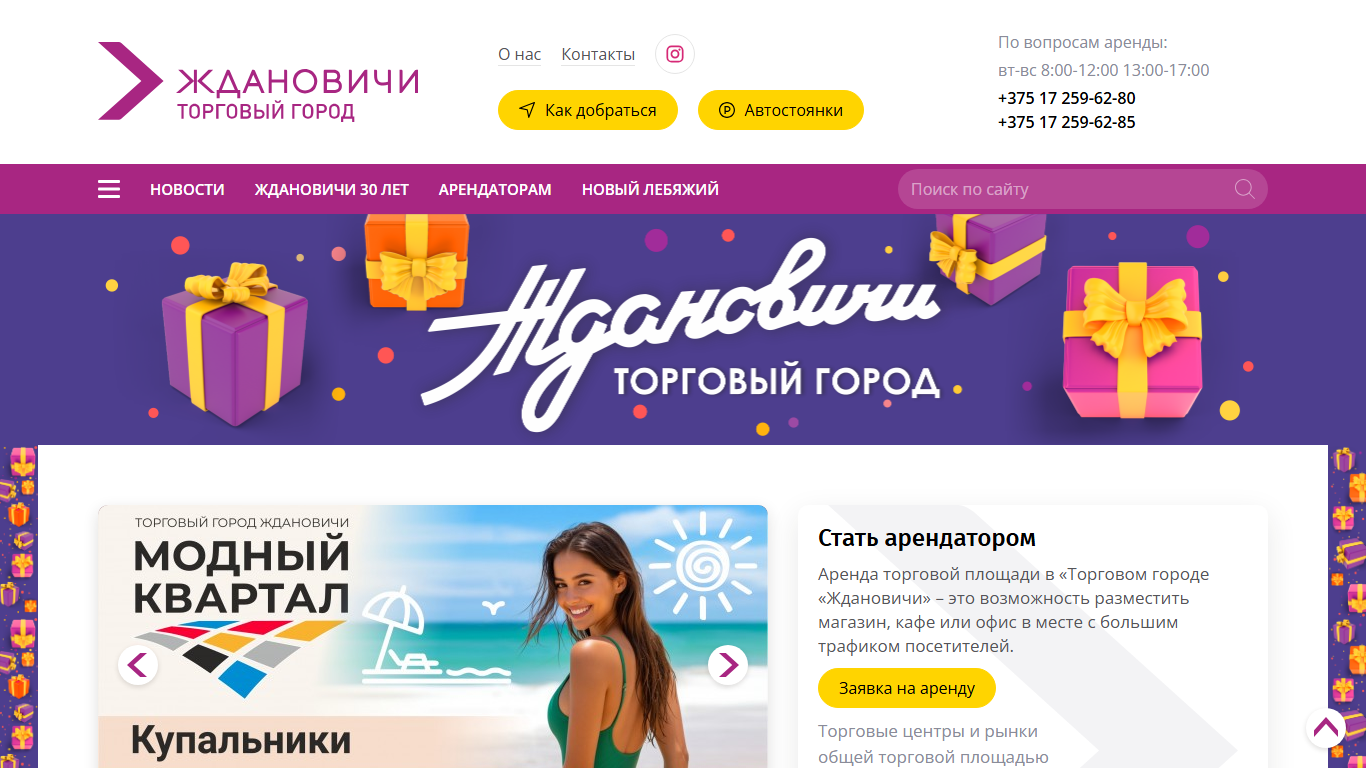Click the search magnifier icon

coord(1244,189)
